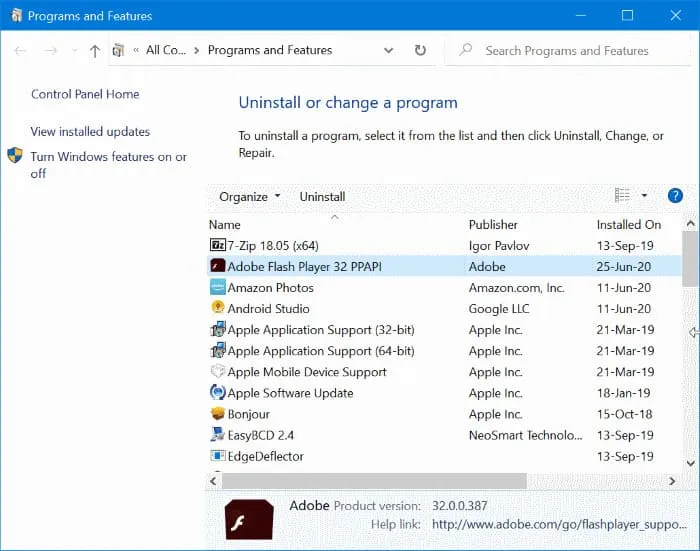700x551 pixels.
Task: Sort by the Publisher column header
Action: [x=493, y=225]
